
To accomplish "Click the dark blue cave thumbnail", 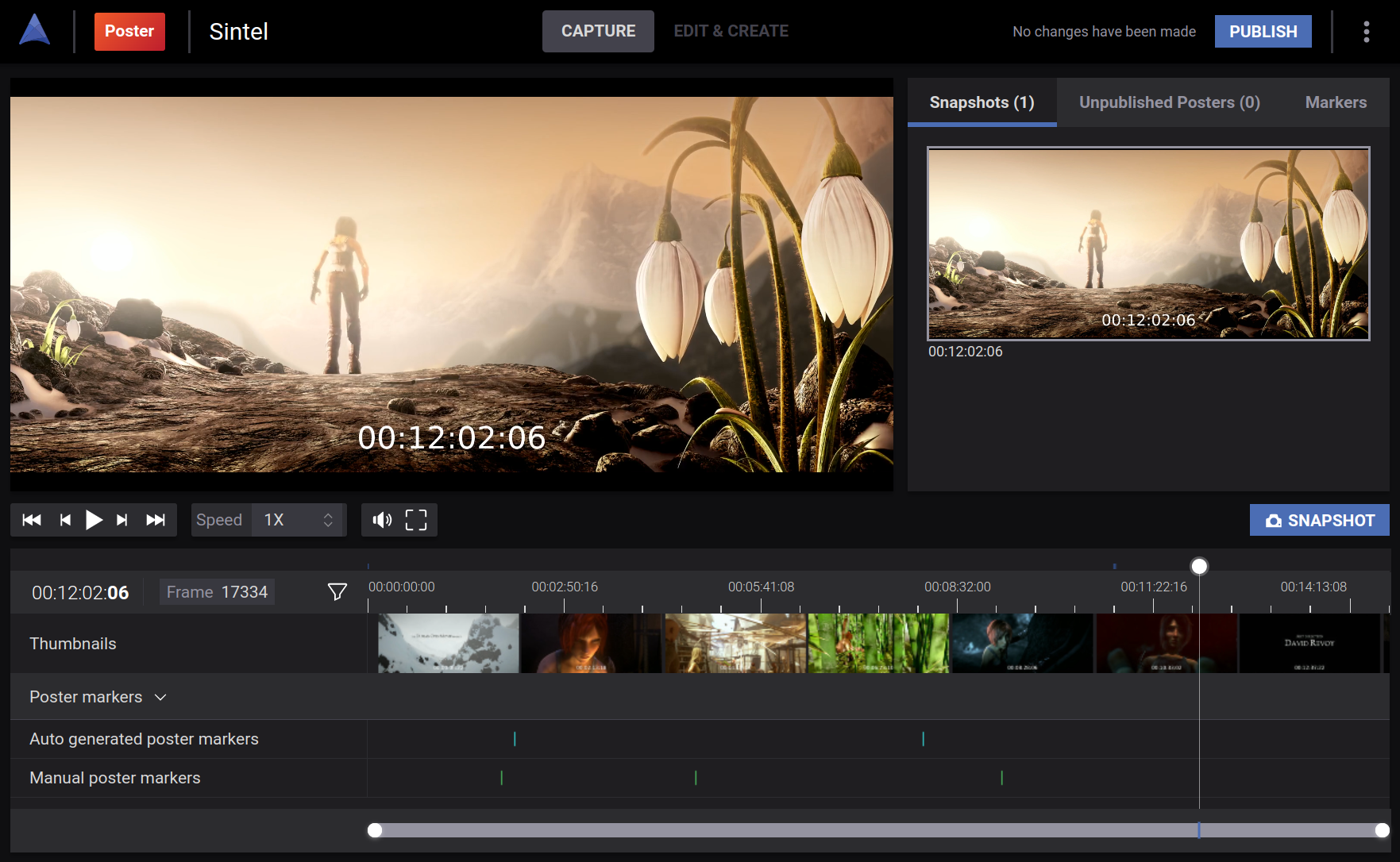I will point(1022,644).
